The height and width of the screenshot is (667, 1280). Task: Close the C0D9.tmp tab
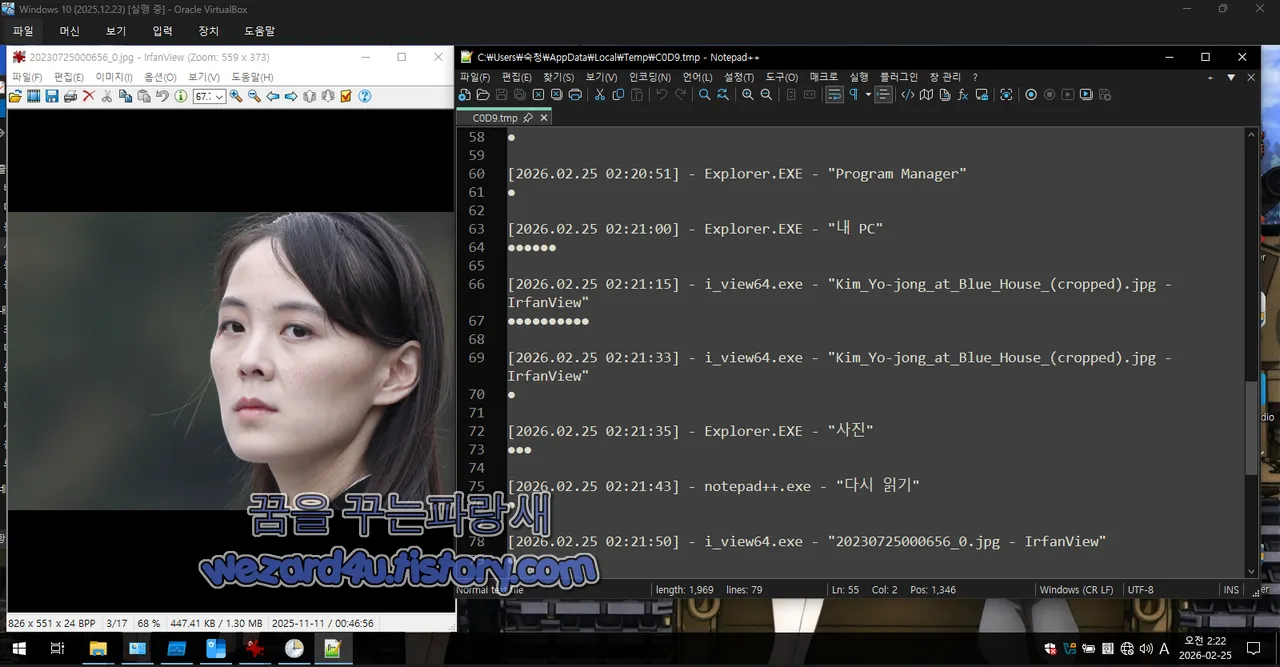[544, 118]
